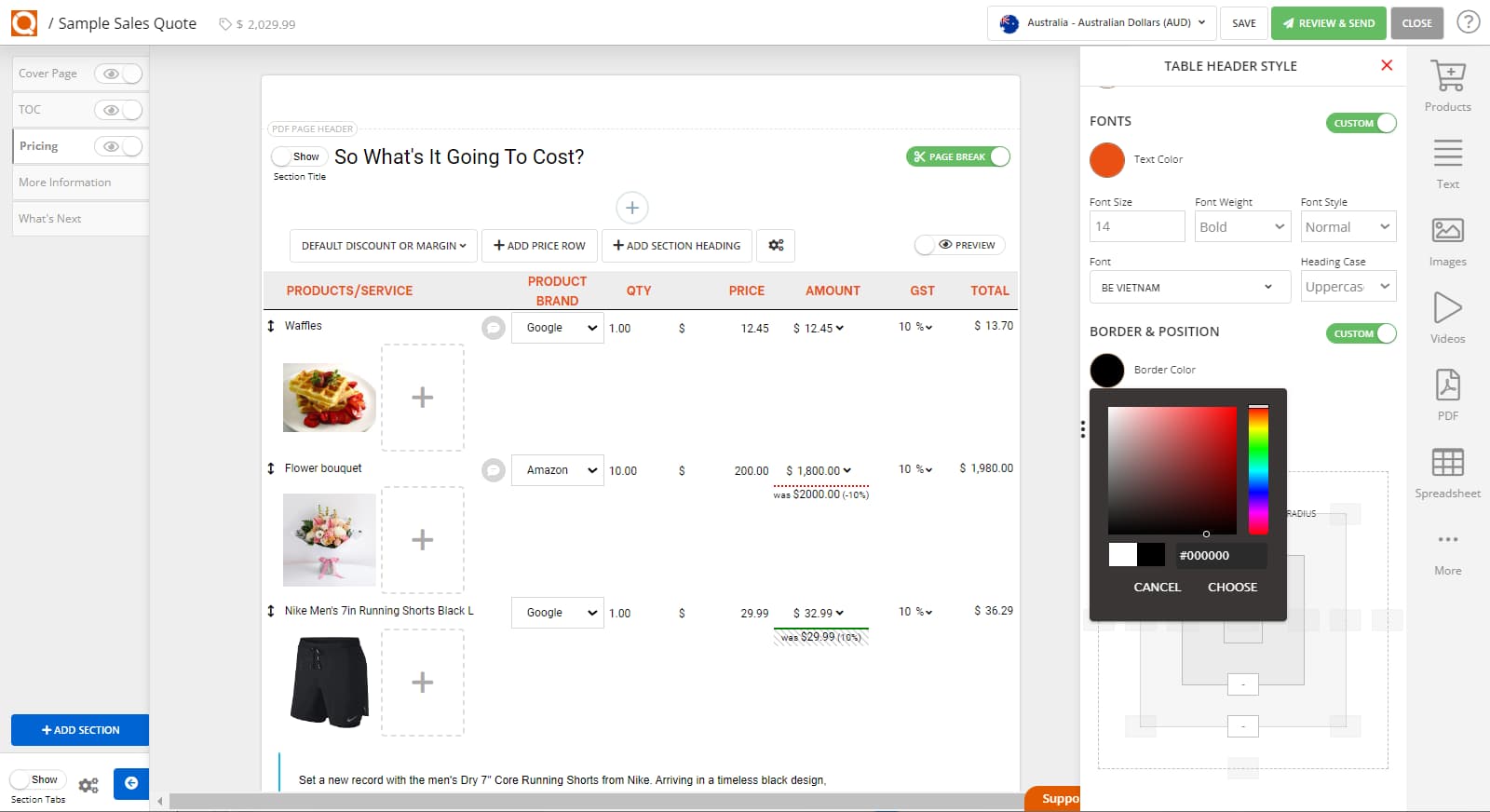This screenshot has height=812, width=1490.
Task: Click the blue collapse sidebar arrow
Action: tap(131, 783)
